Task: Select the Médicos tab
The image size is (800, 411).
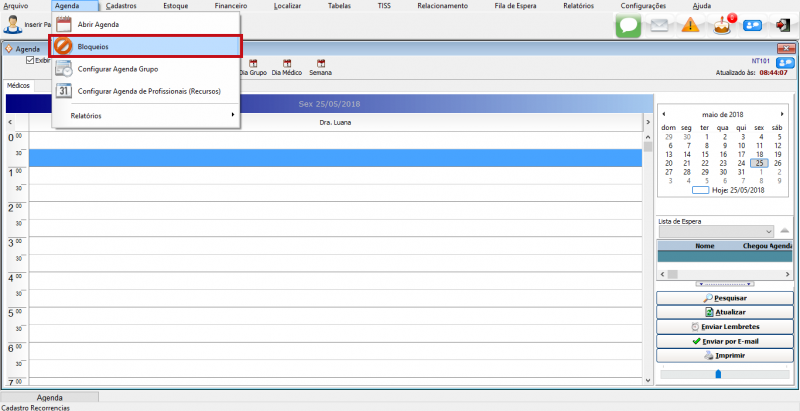Action: (18, 86)
